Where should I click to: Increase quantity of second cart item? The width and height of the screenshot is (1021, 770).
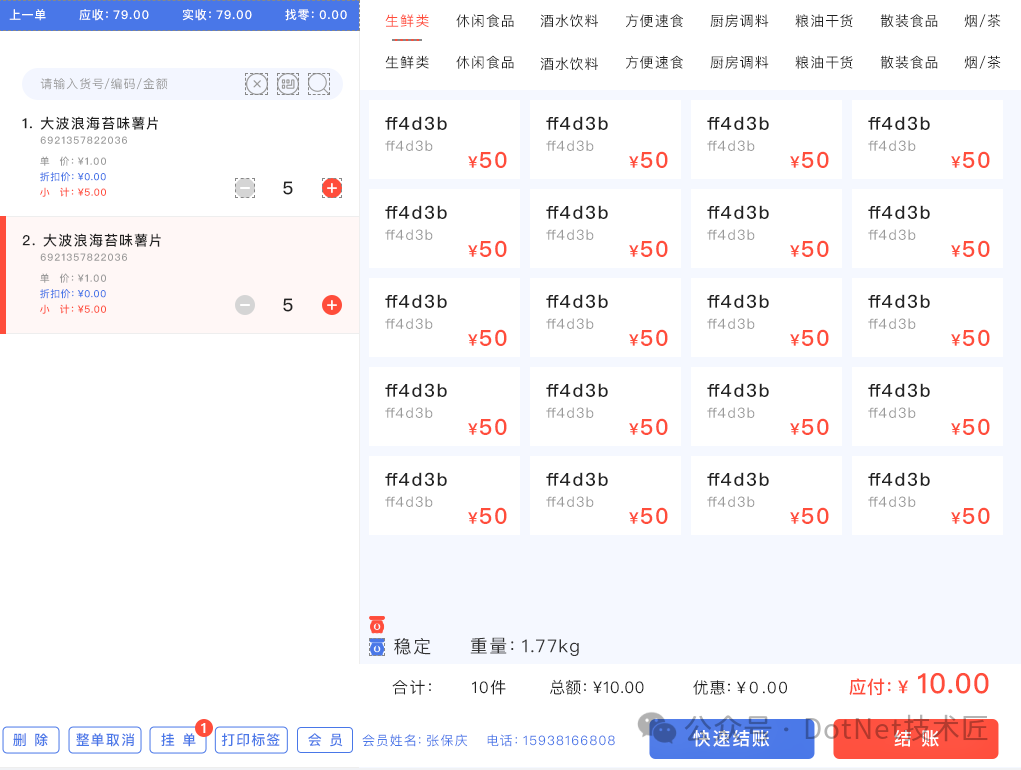coord(332,305)
